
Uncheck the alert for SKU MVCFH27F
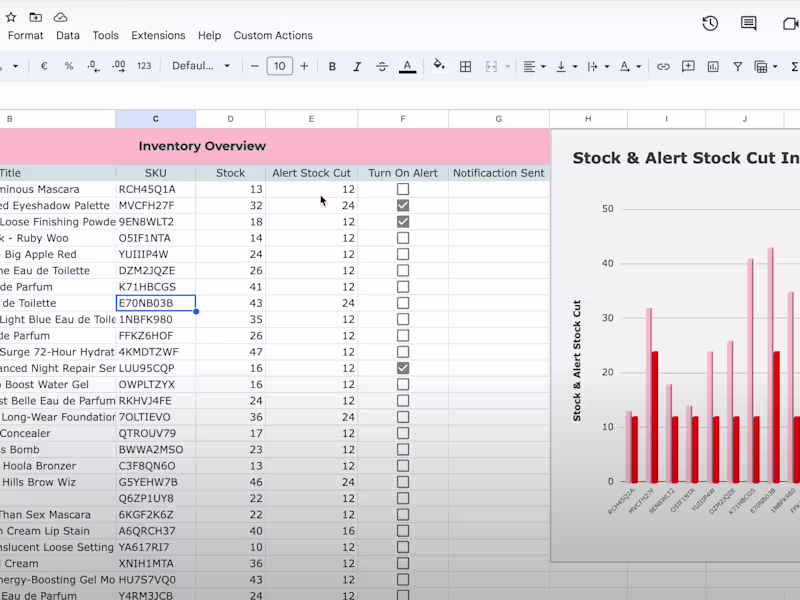coord(403,205)
